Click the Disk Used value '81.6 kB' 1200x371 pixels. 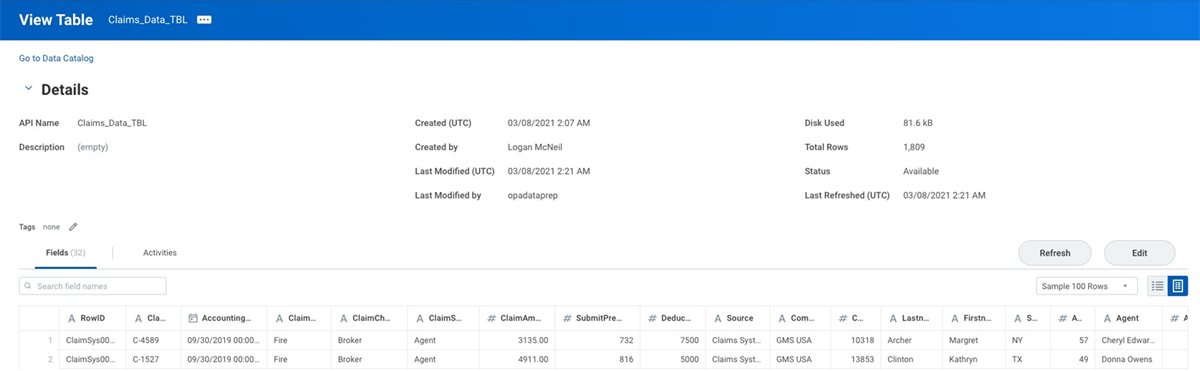tap(919, 123)
